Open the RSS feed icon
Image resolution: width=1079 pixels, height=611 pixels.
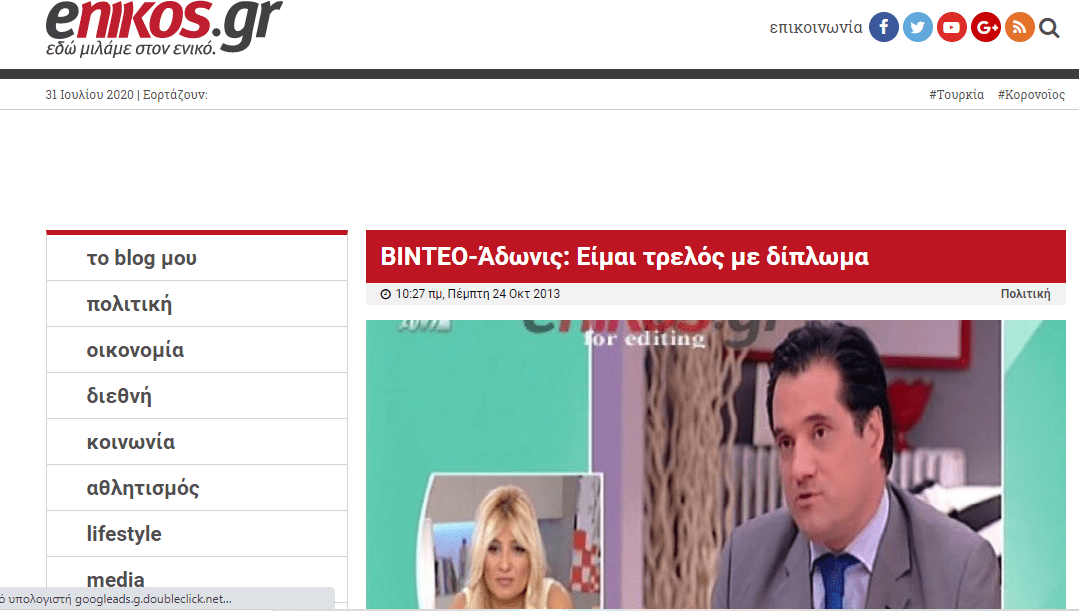point(1019,27)
